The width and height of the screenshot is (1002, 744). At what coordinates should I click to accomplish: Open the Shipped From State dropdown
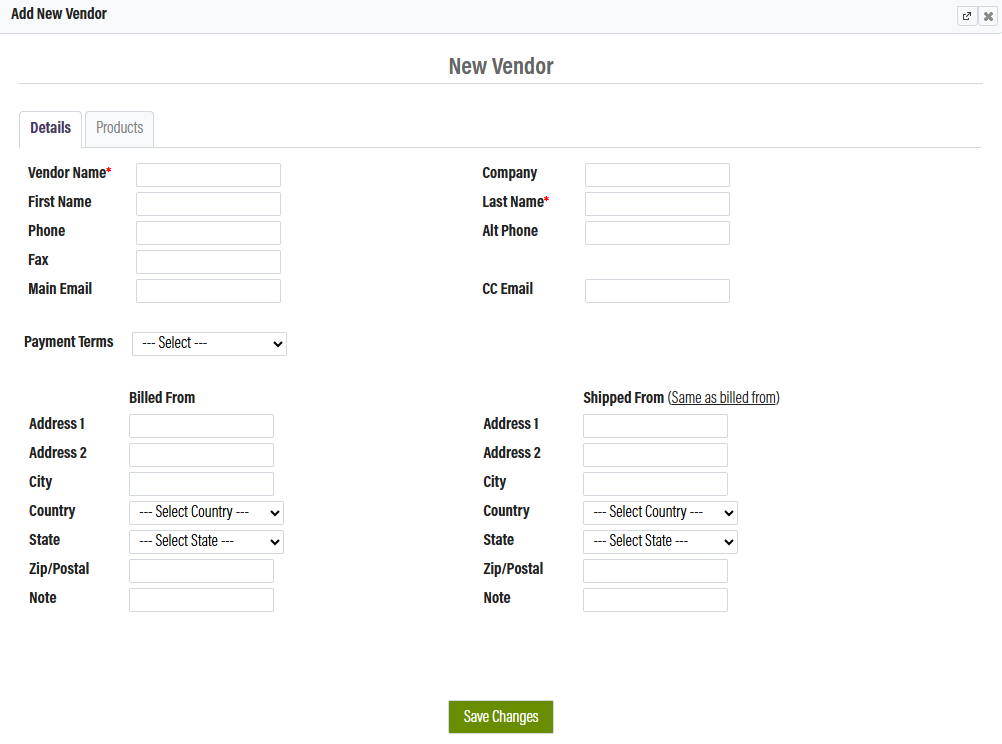pos(660,541)
